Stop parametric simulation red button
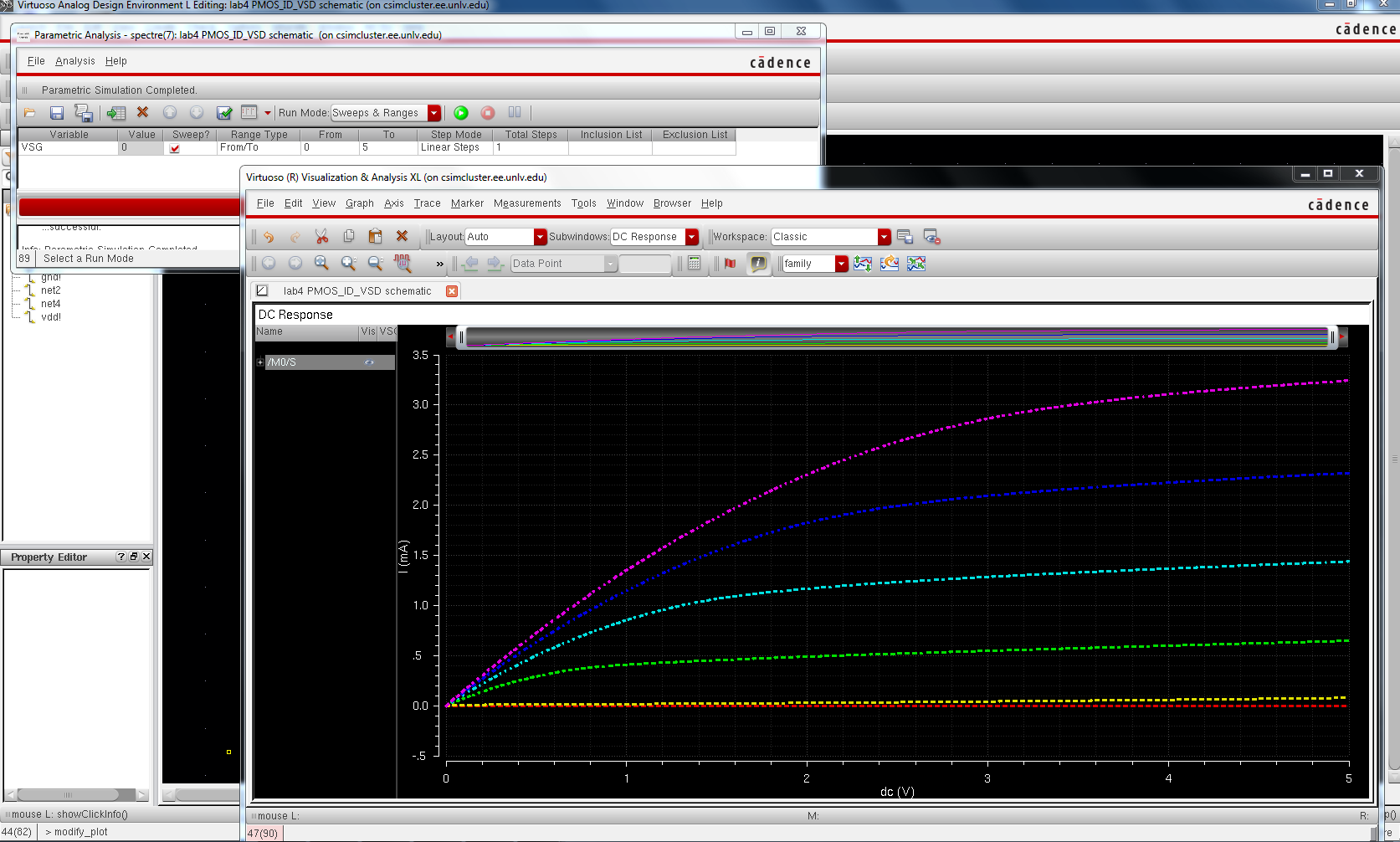The image size is (1400, 842). point(488,113)
